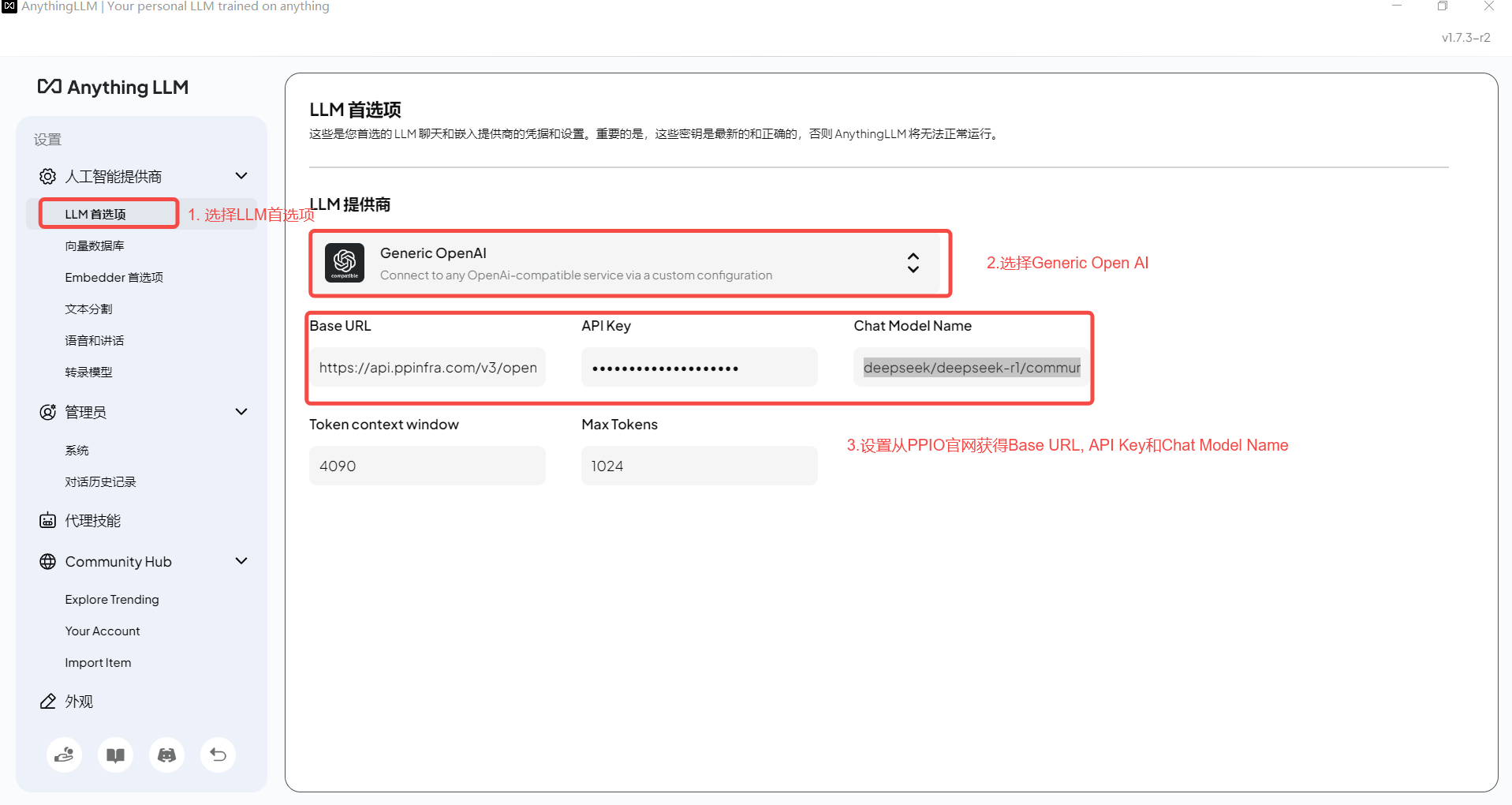Collapse the Community Hub section chevron
1512x805 pixels.
pyautogui.click(x=241, y=561)
